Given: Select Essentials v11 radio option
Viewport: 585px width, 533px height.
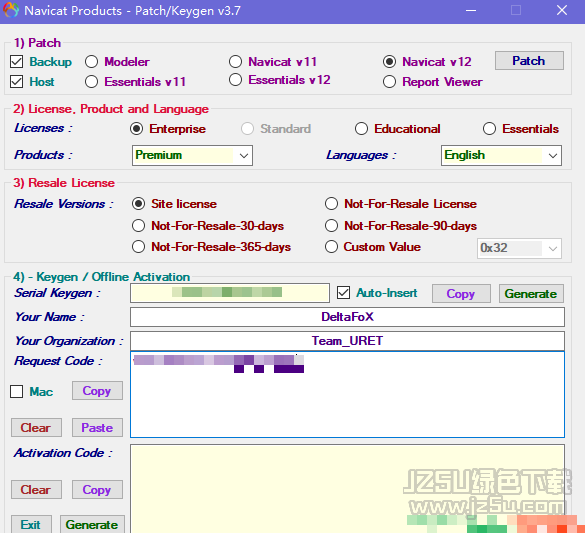Looking at the screenshot, I should (x=91, y=81).
